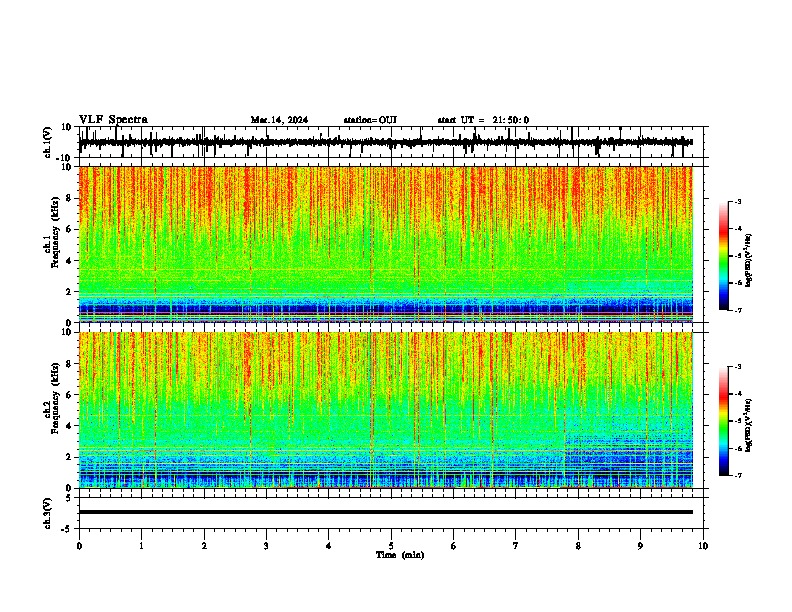Click the time axis tick label '3'

266,546
